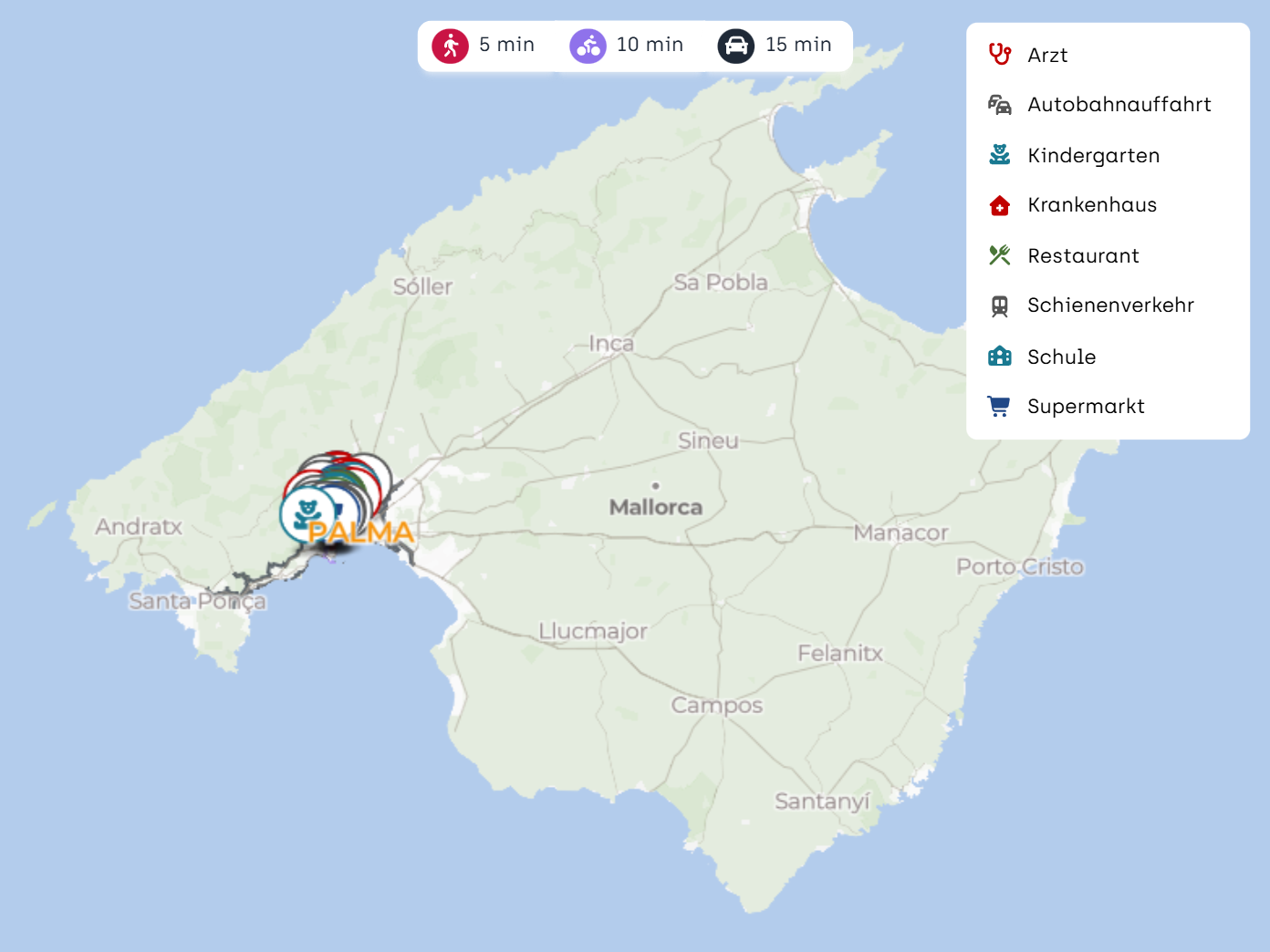Click the Mallorca island label
The width and height of the screenshot is (1270, 952).
[655, 507]
